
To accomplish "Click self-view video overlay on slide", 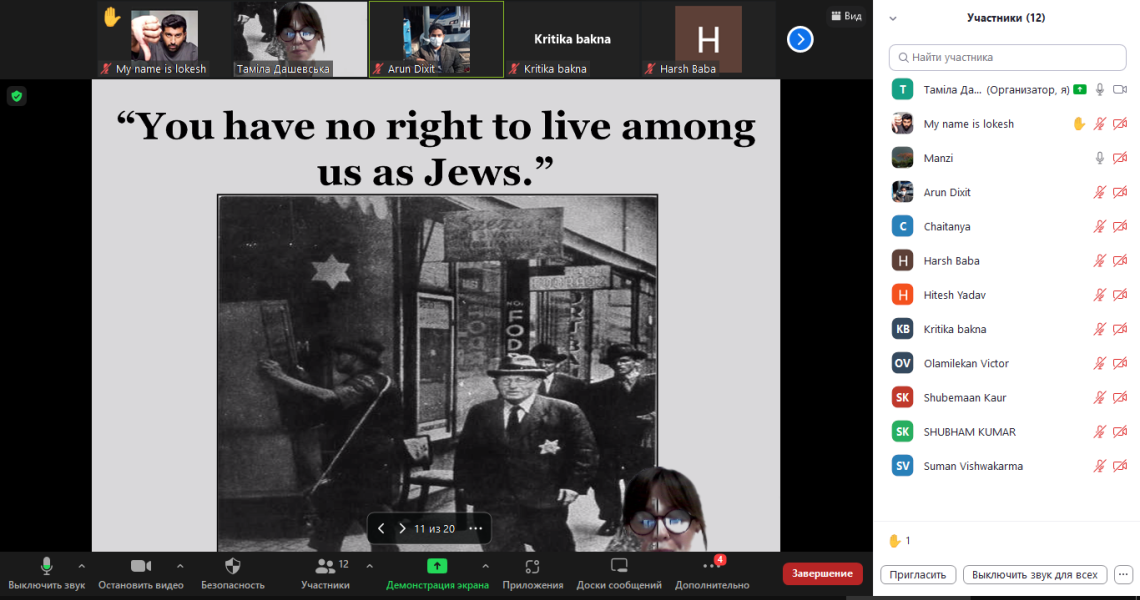I will [x=660, y=509].
